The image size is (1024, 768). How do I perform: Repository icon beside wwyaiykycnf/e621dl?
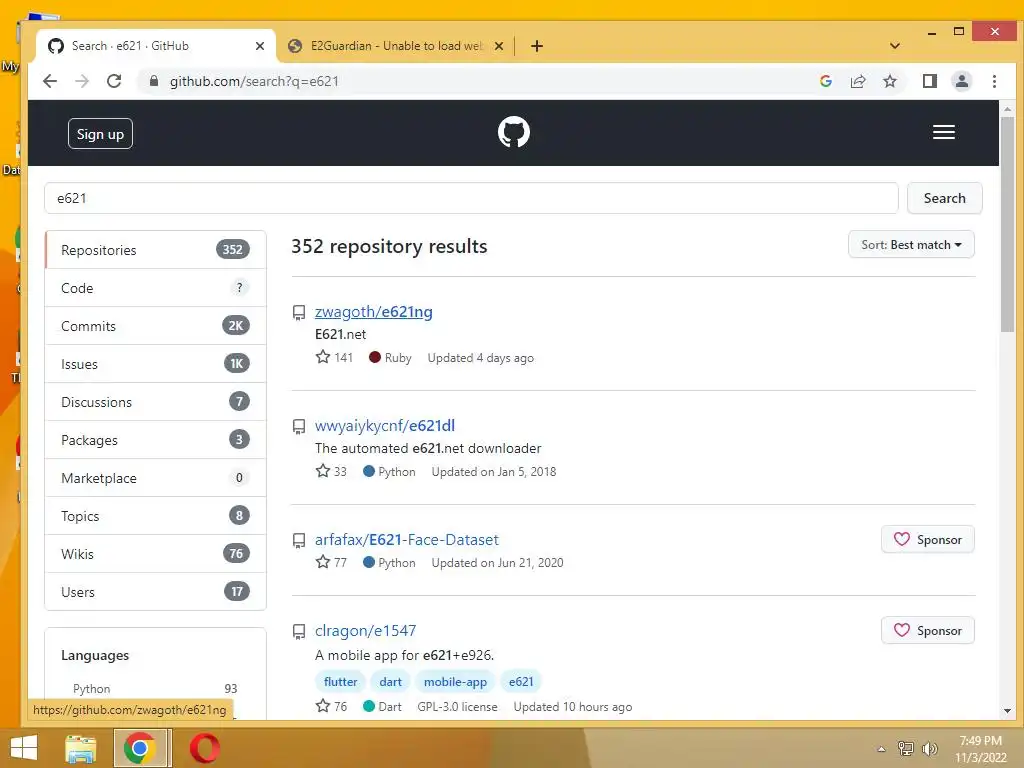click(x=298, y=426)
